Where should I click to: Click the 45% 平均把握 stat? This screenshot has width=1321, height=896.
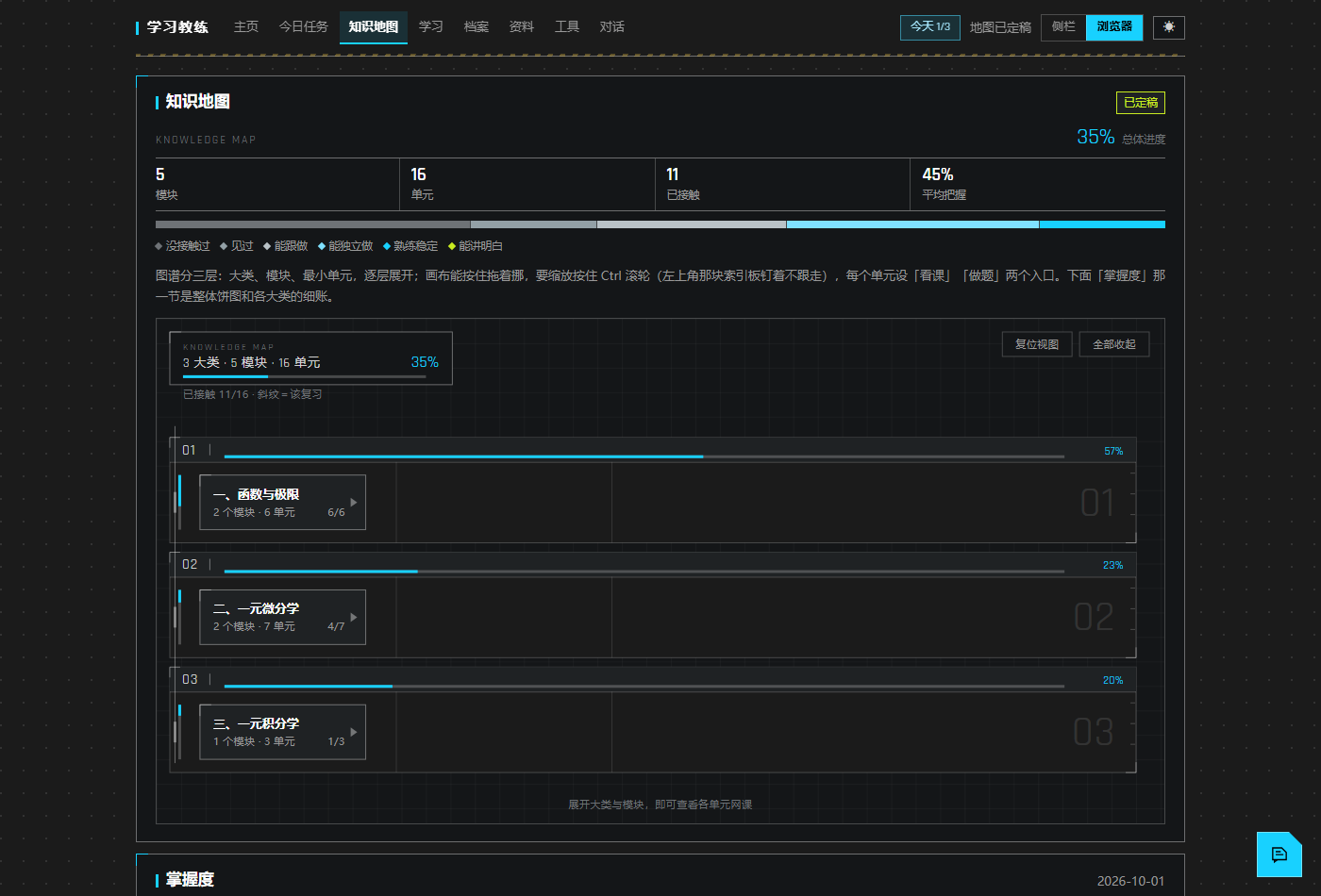(1038, 184)
